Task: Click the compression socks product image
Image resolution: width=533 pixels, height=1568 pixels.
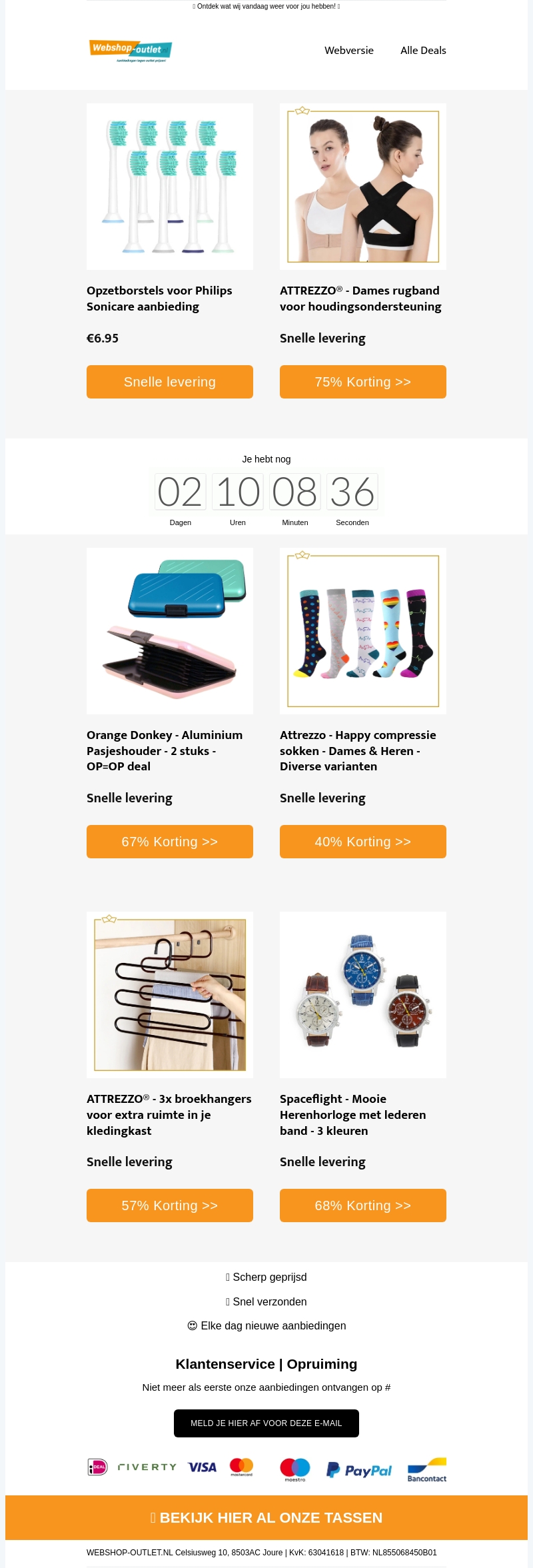Action: pos(363,631)
